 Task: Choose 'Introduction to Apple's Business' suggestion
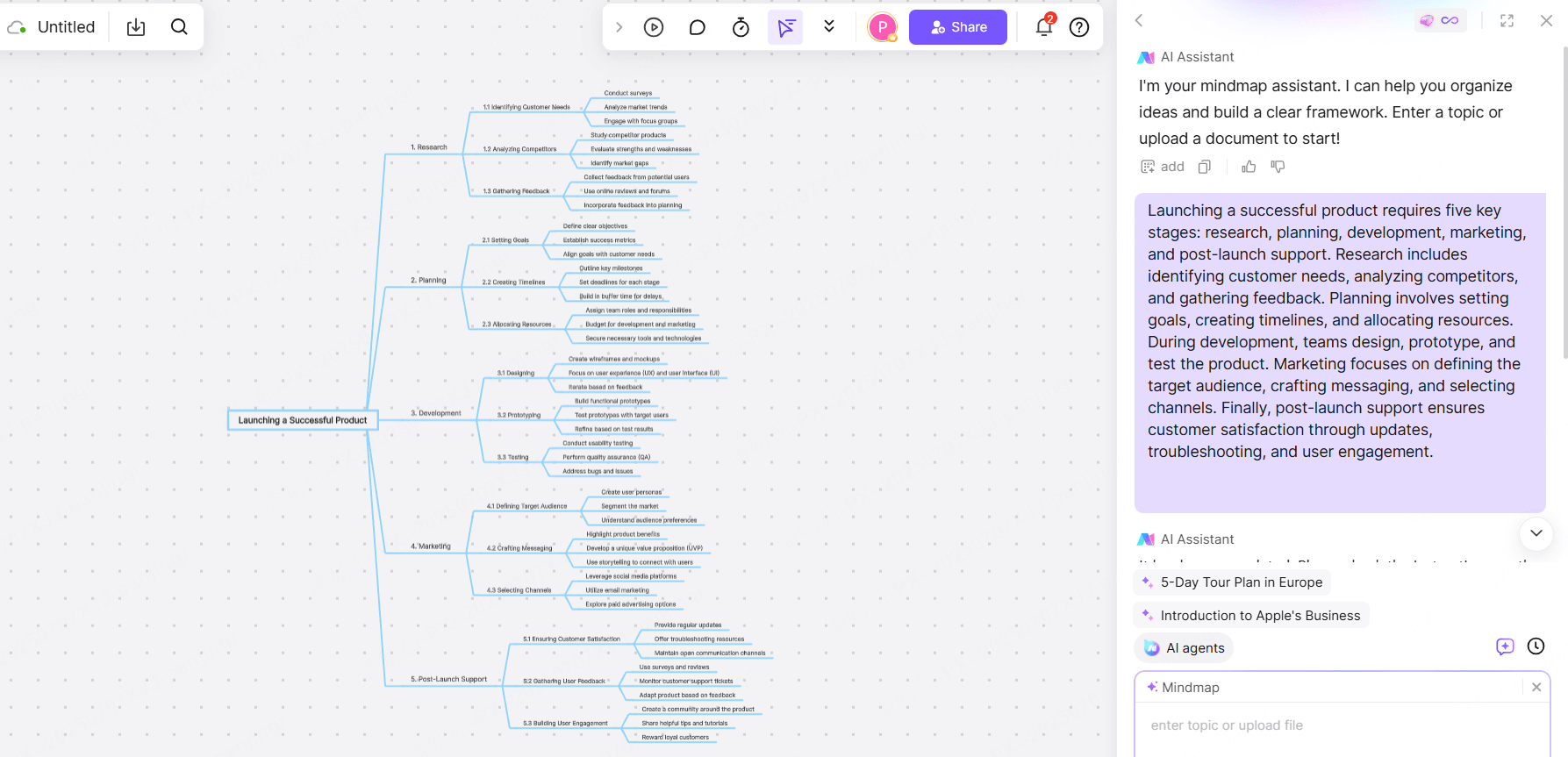[1251, 616]
